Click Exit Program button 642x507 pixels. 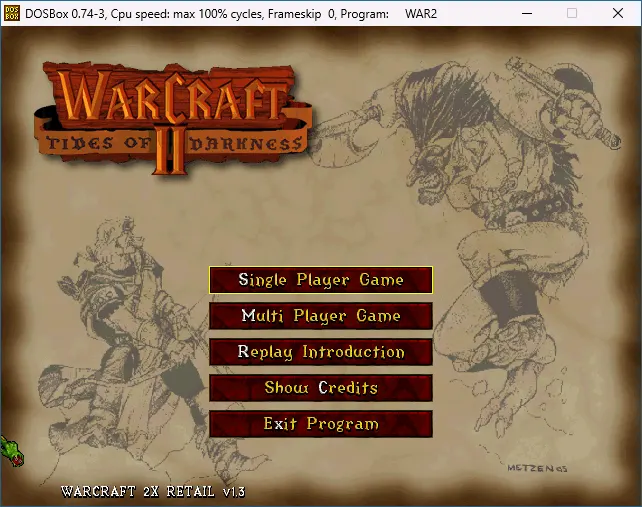tap(321, 424)
